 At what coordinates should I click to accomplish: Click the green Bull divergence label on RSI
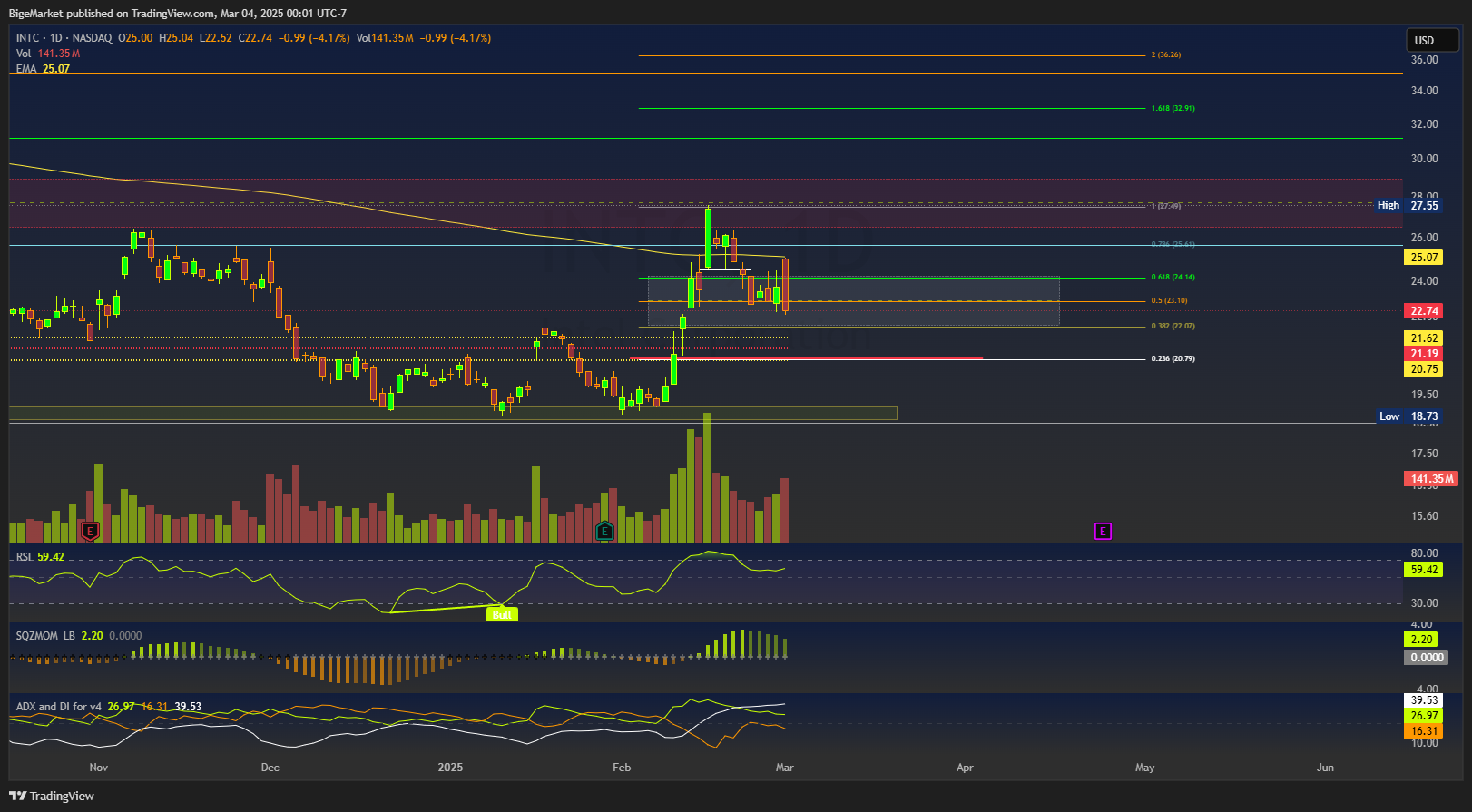pyautogui.click(x=502, y=614)
